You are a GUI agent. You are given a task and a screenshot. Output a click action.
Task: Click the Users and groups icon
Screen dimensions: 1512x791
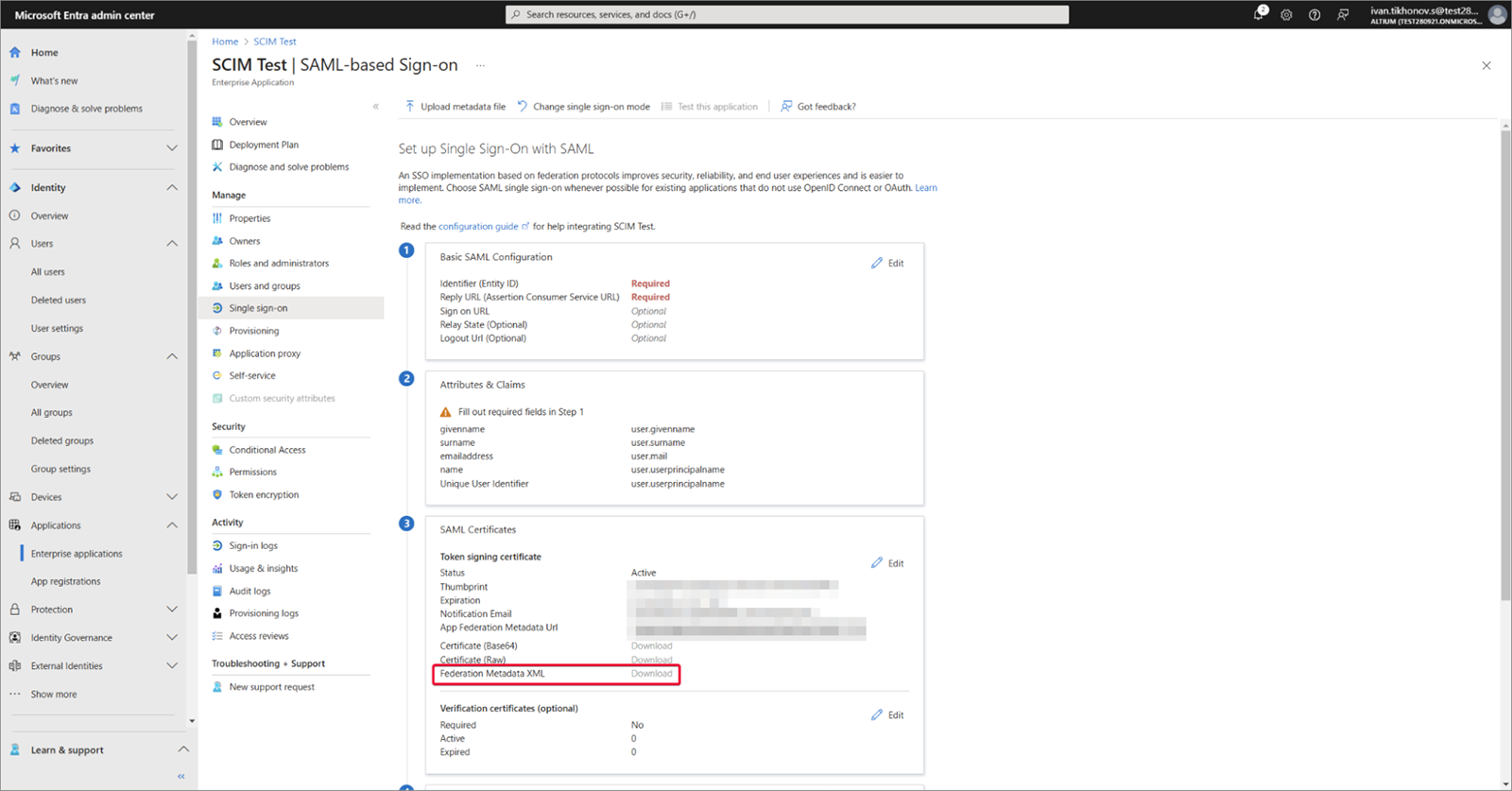(x=217, y=286)
